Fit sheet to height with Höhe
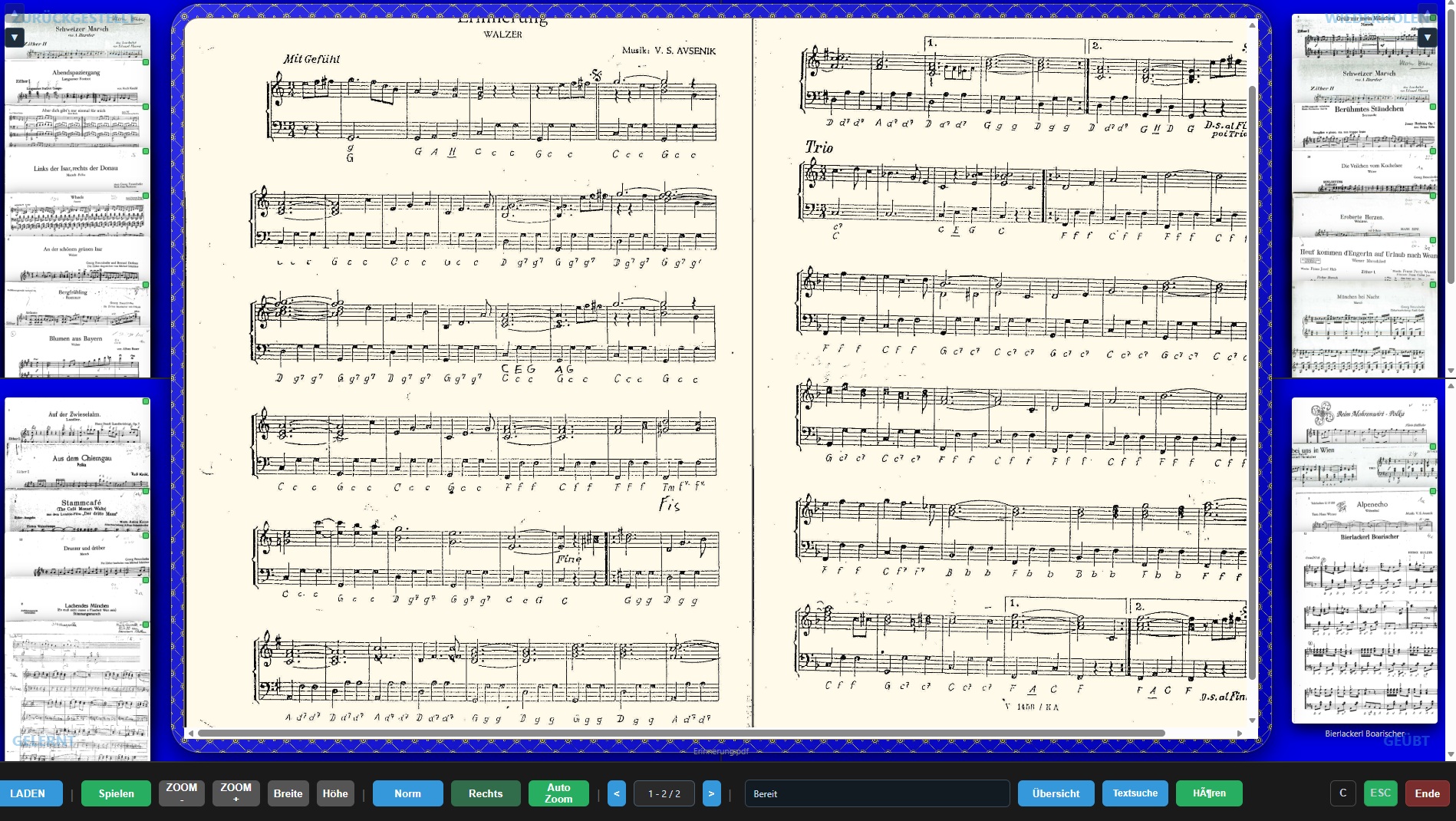Screen dimensions: 1456x821 click(x=335, y=793)
